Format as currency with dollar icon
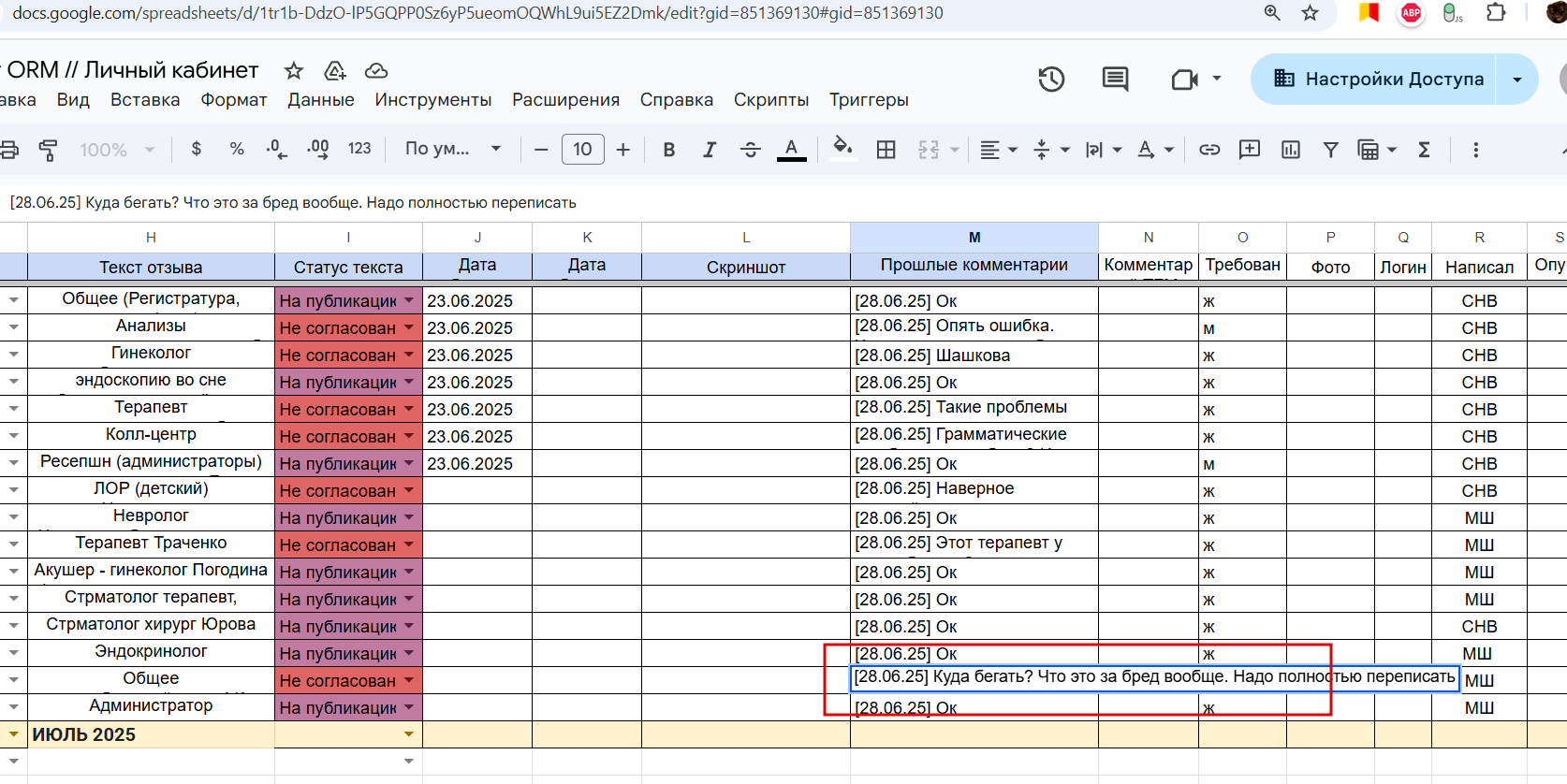The height and width of the screenshot is (784, 1567). (x=196, y=149)
